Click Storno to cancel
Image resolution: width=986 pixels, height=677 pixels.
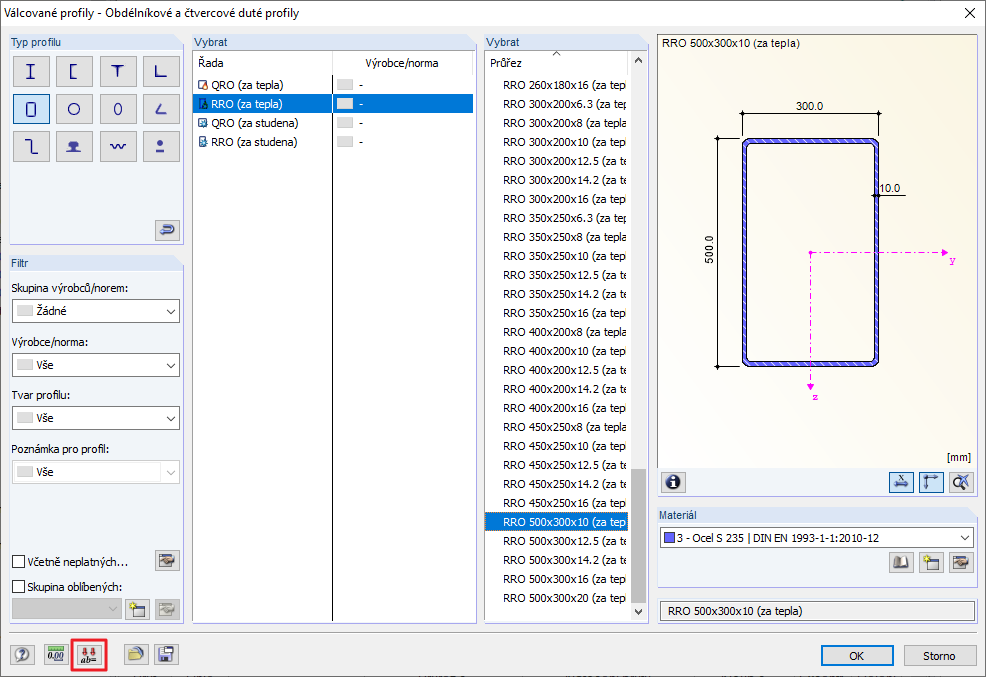[x=939, y=656]
